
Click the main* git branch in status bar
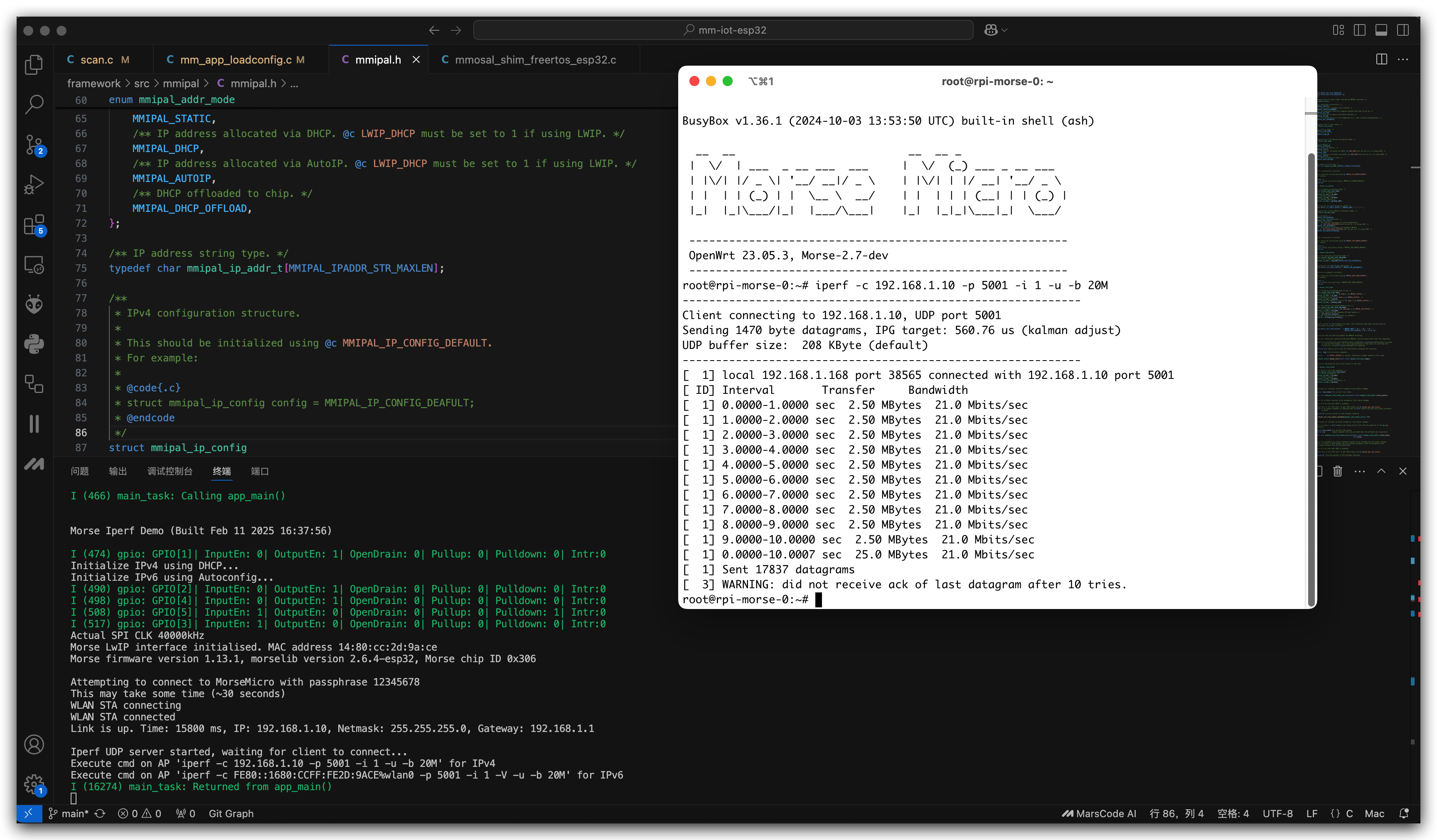(69, 813)
